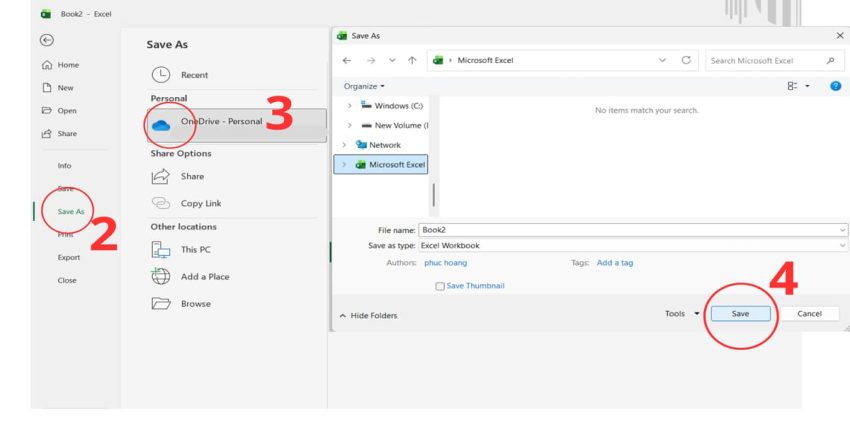Click the search magnifier icon
Screen dimensions: 850x425
[x=830, y=61]
